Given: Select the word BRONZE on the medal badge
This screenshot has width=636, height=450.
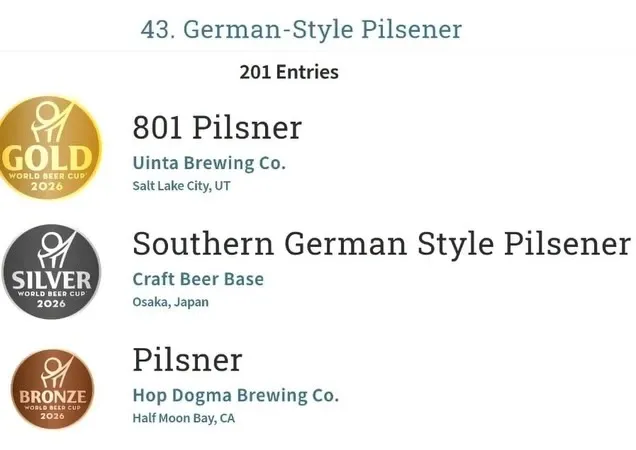Looking at the screenshot, I should coord(51,396).
